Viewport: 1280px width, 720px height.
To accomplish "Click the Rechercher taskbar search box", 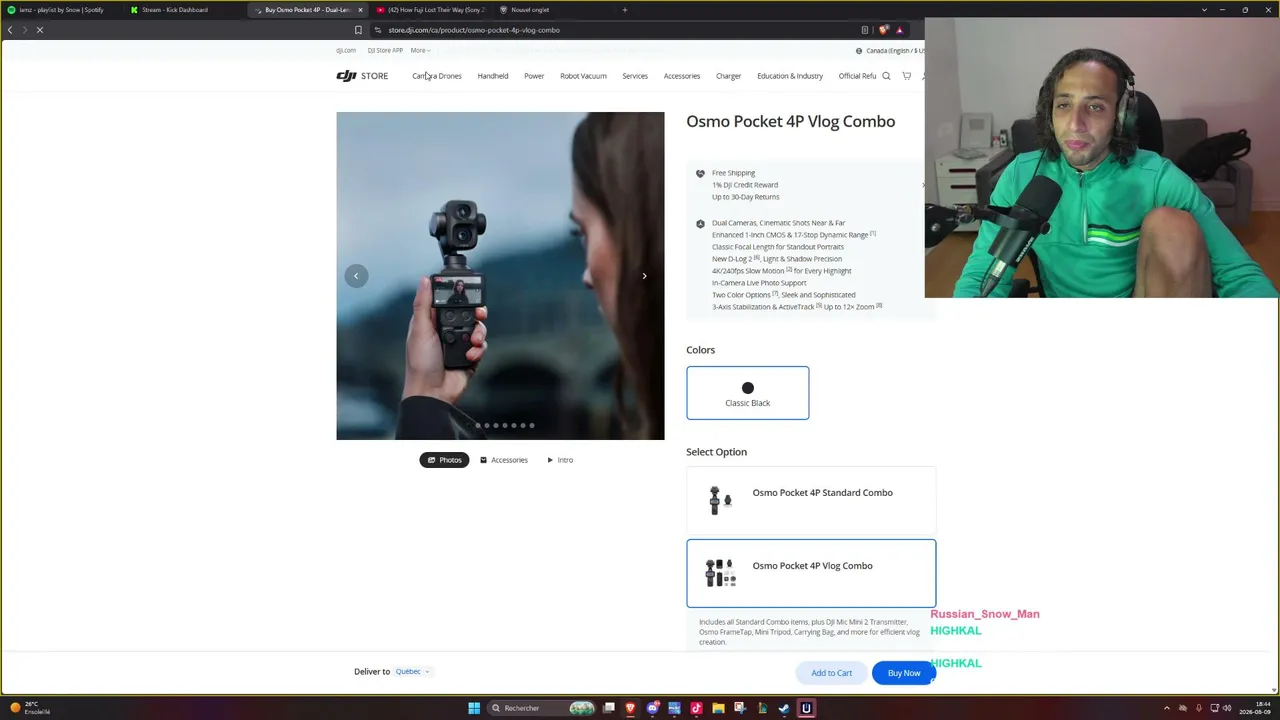I will tap(540, 709).
